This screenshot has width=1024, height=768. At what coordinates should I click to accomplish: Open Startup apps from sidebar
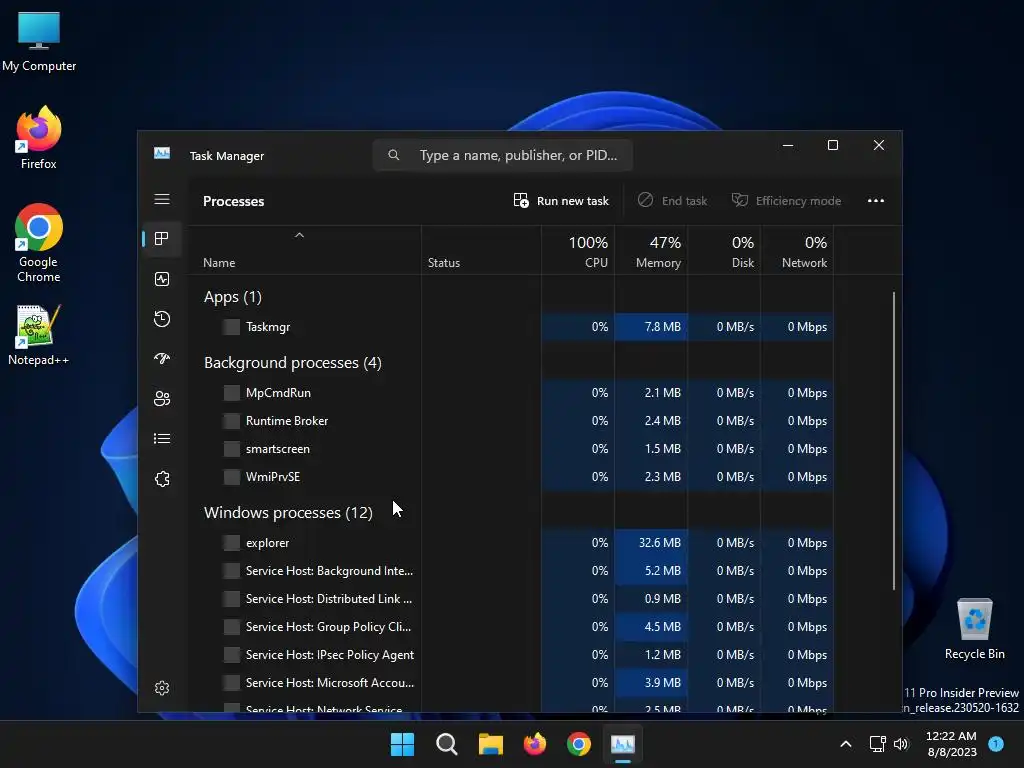point(162,359)
